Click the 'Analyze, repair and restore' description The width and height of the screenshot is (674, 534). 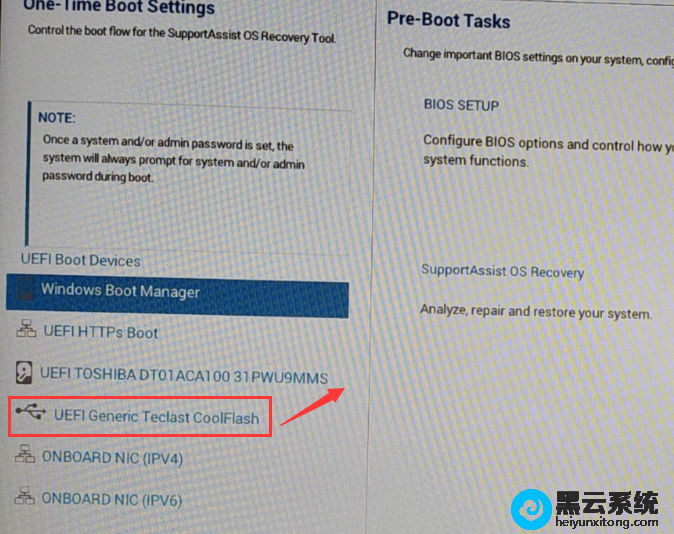point(536,312)
